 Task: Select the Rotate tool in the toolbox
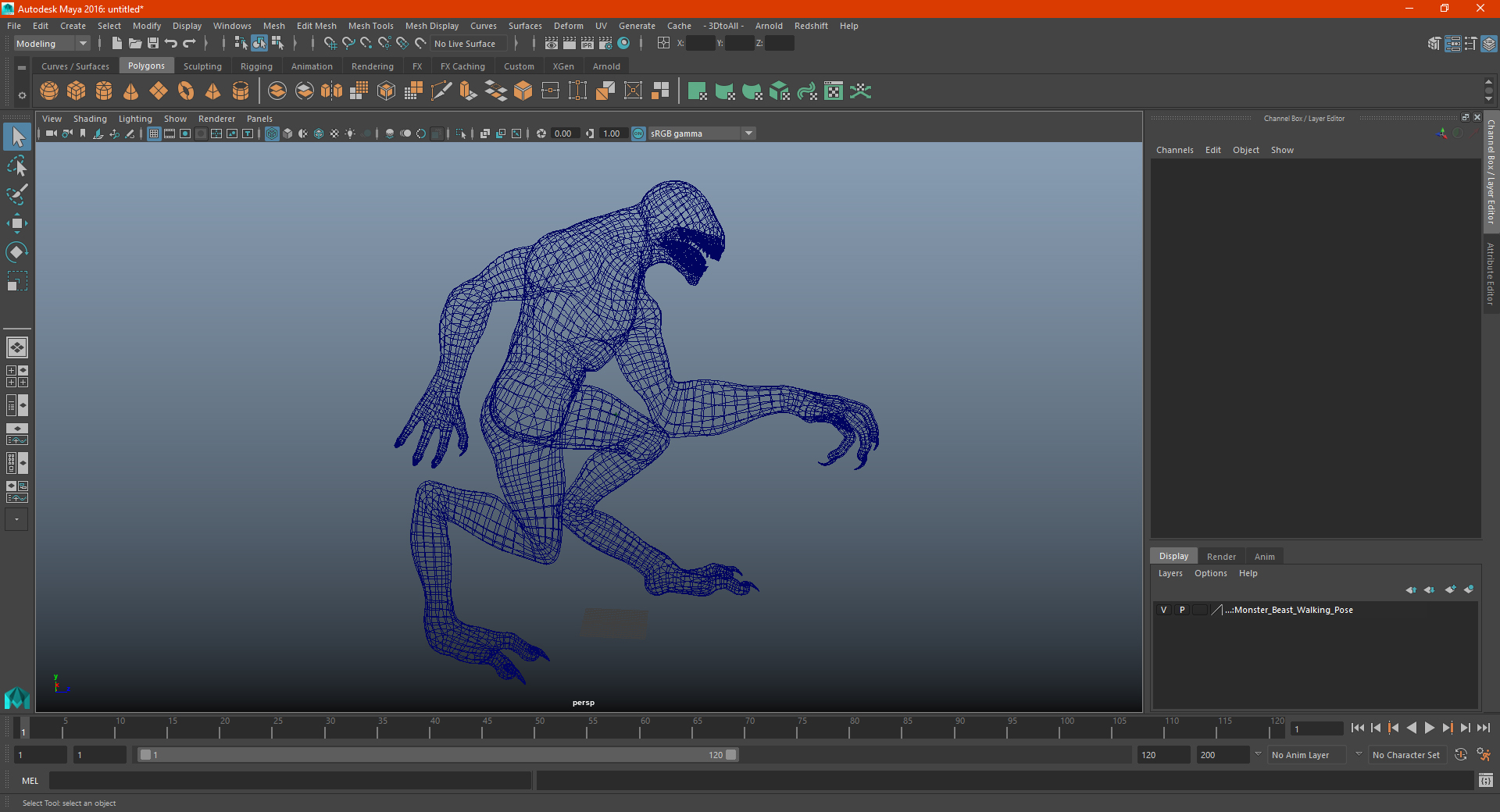(16, 252)
